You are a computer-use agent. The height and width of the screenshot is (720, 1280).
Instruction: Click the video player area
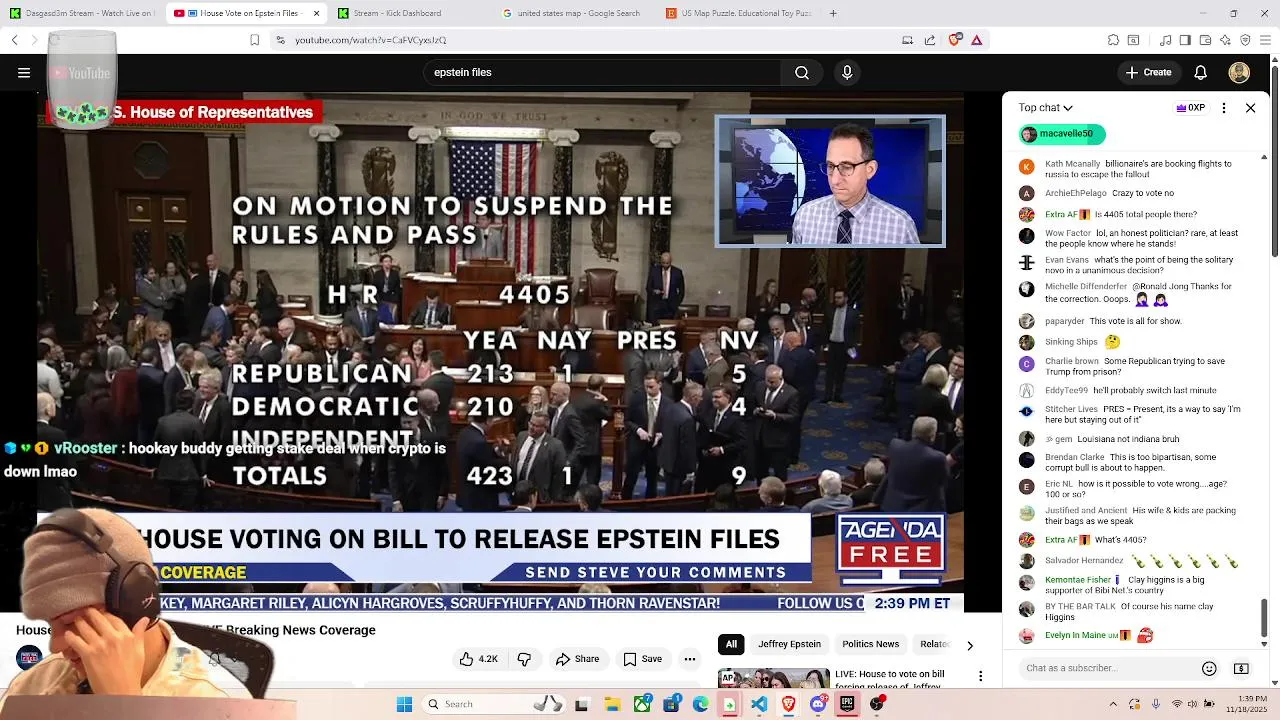(500, 352)
